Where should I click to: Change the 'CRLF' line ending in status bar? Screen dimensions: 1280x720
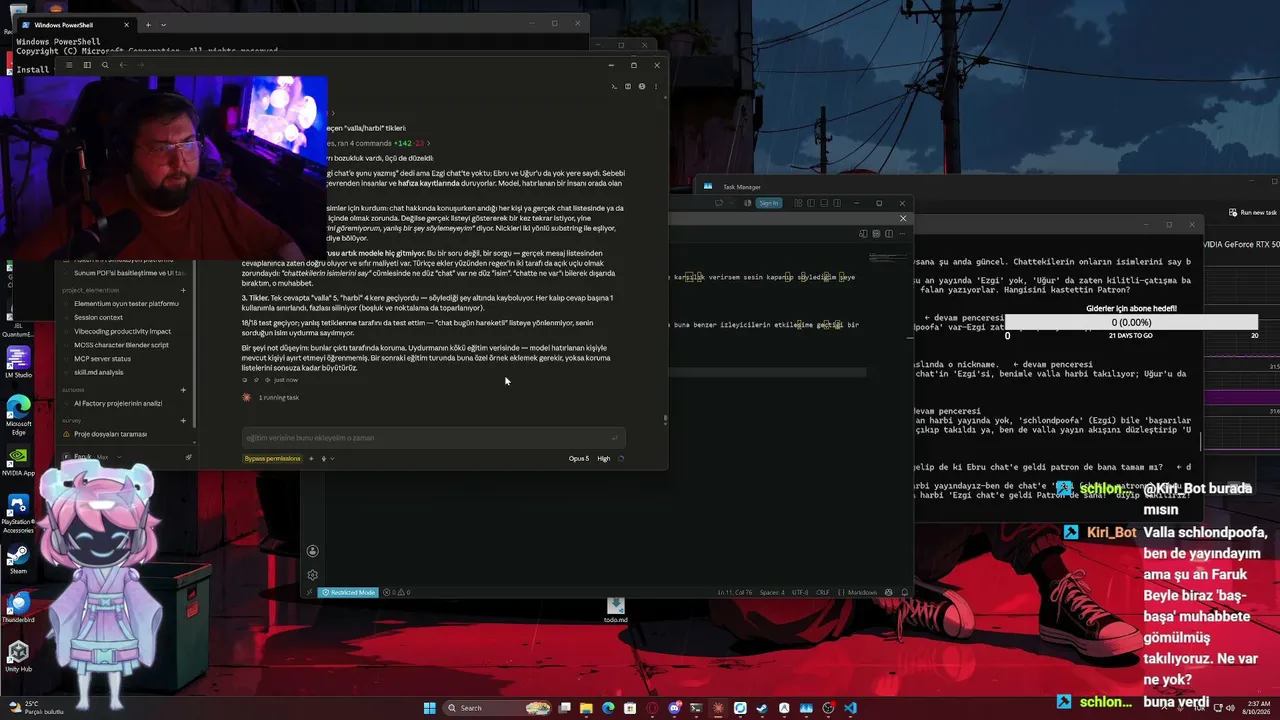[823, 592]
